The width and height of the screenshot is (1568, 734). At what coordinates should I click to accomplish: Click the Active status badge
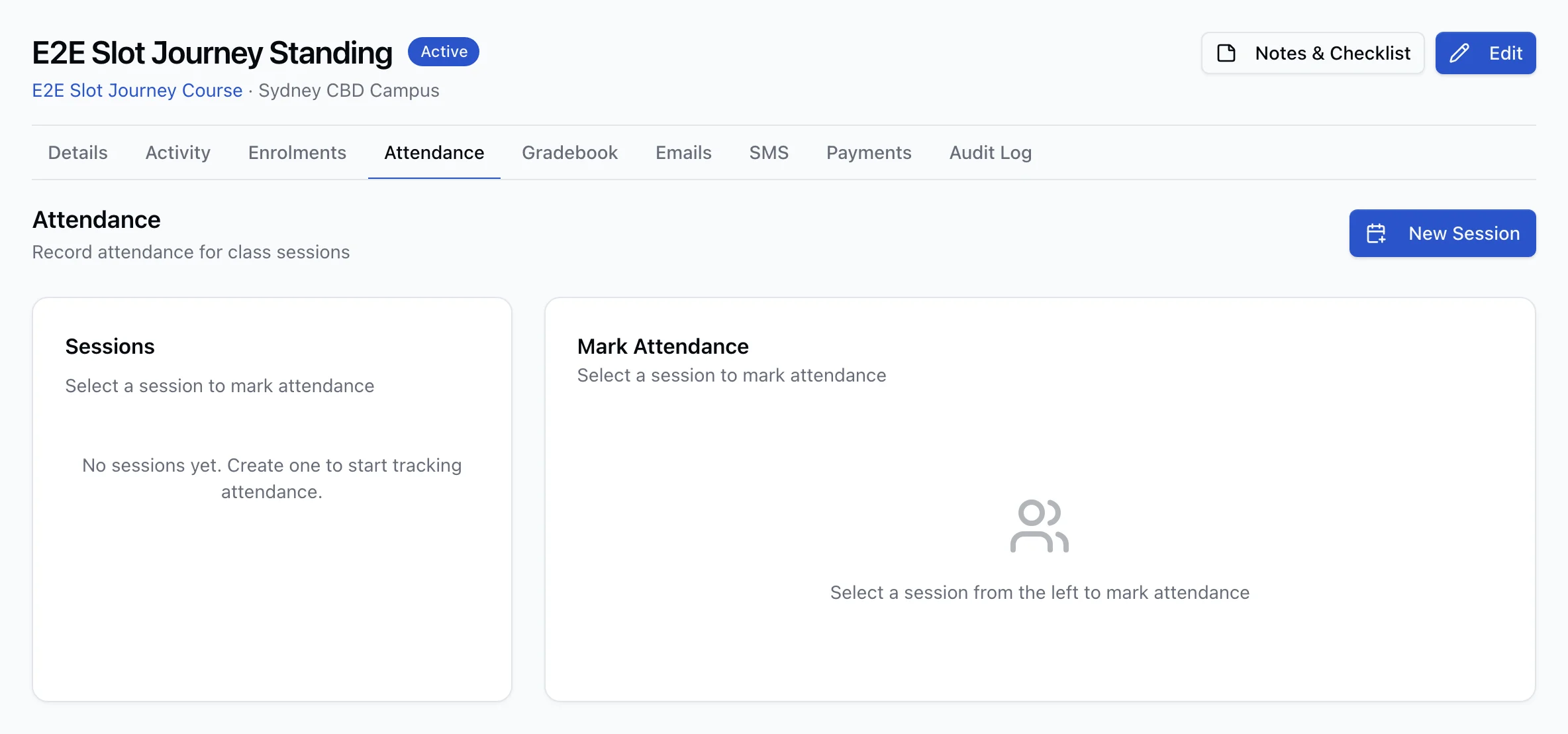click(x=444, y=52)
